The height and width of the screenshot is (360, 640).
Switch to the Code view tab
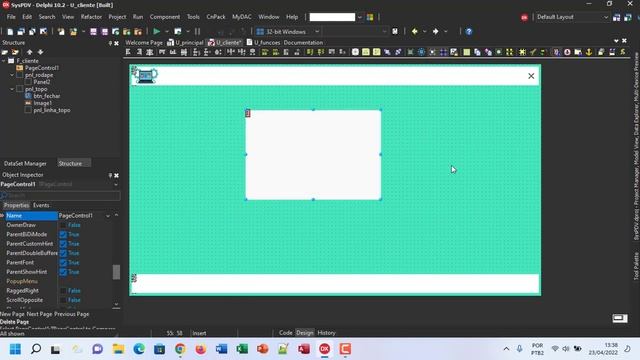click(x=285, y=333)
